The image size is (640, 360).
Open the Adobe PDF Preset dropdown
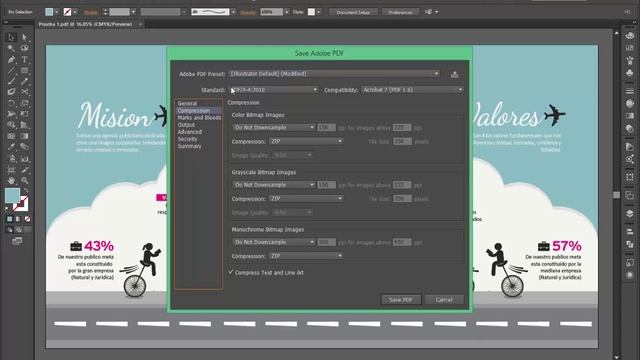point(334,74)
